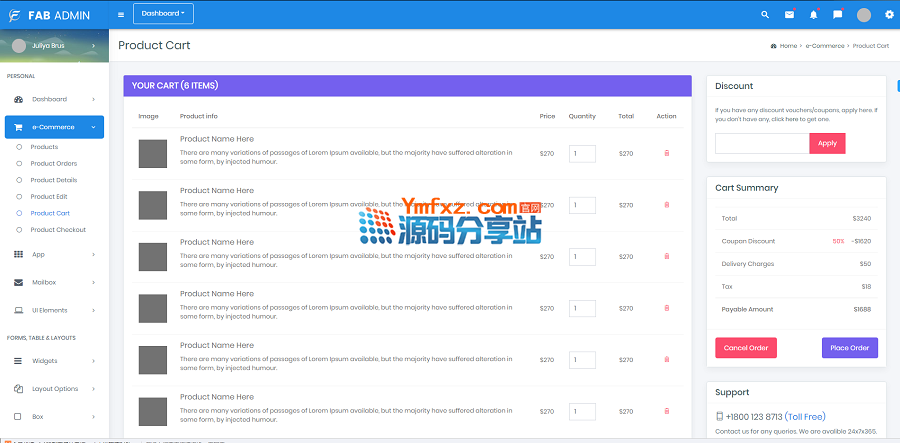This screenshot has width=900, height=443.
Task: Click the discount coupon code input field
Action: click(761, 143)
